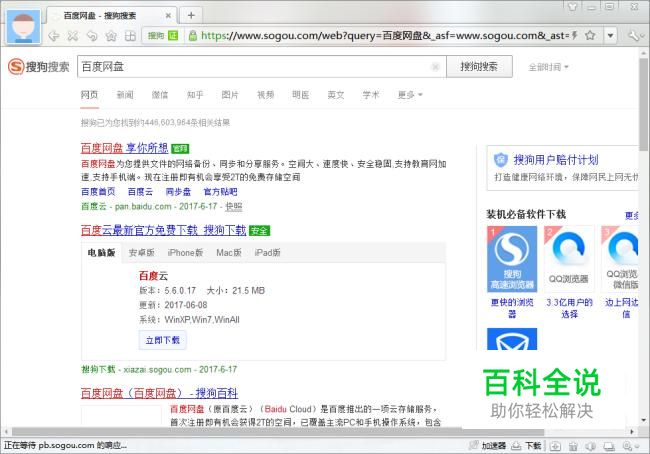Open the address bar history dropdown arrow
This screenshot has width=650, height=454.
610,36
